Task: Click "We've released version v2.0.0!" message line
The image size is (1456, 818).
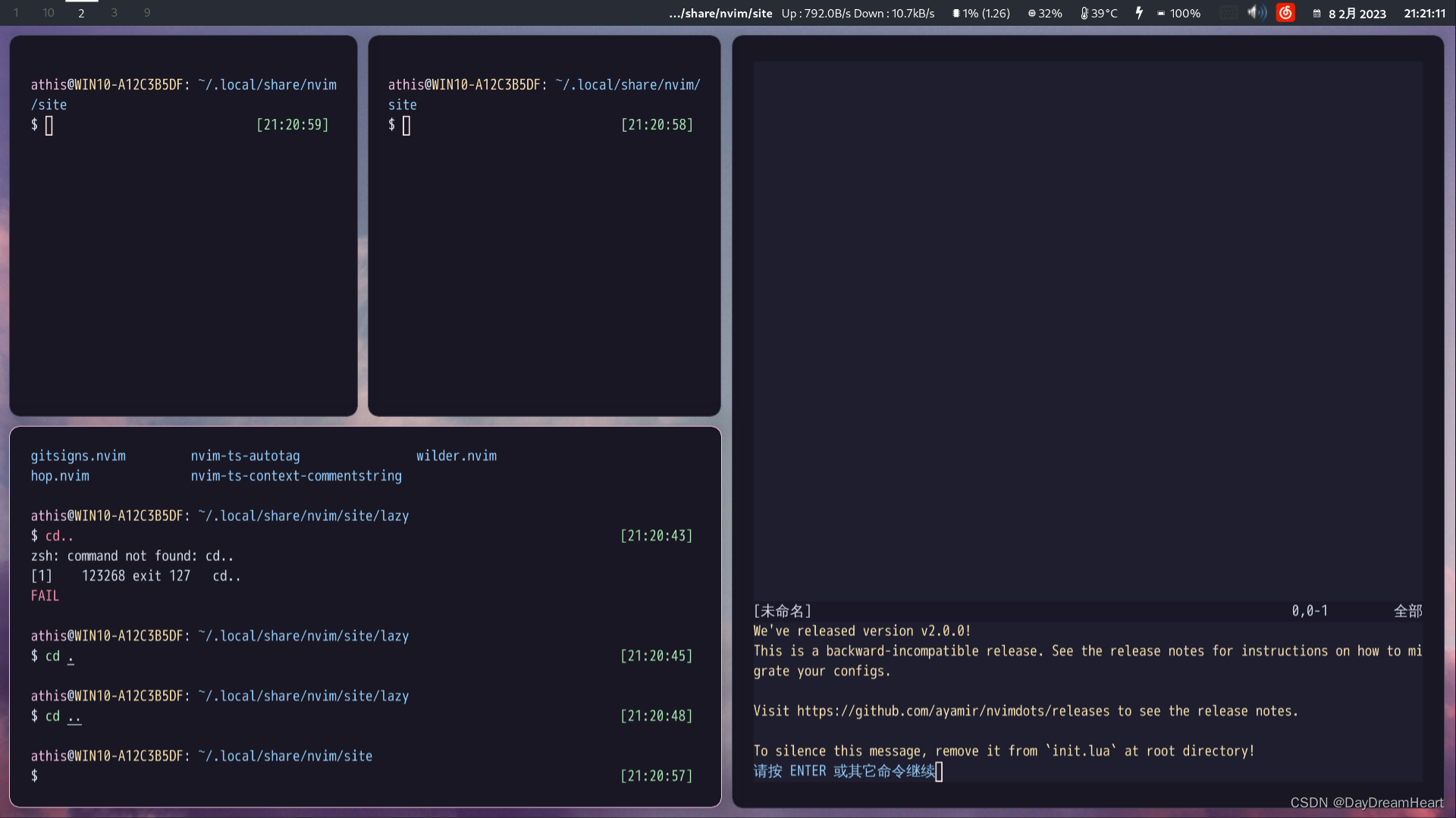Action: pos(862,631)
